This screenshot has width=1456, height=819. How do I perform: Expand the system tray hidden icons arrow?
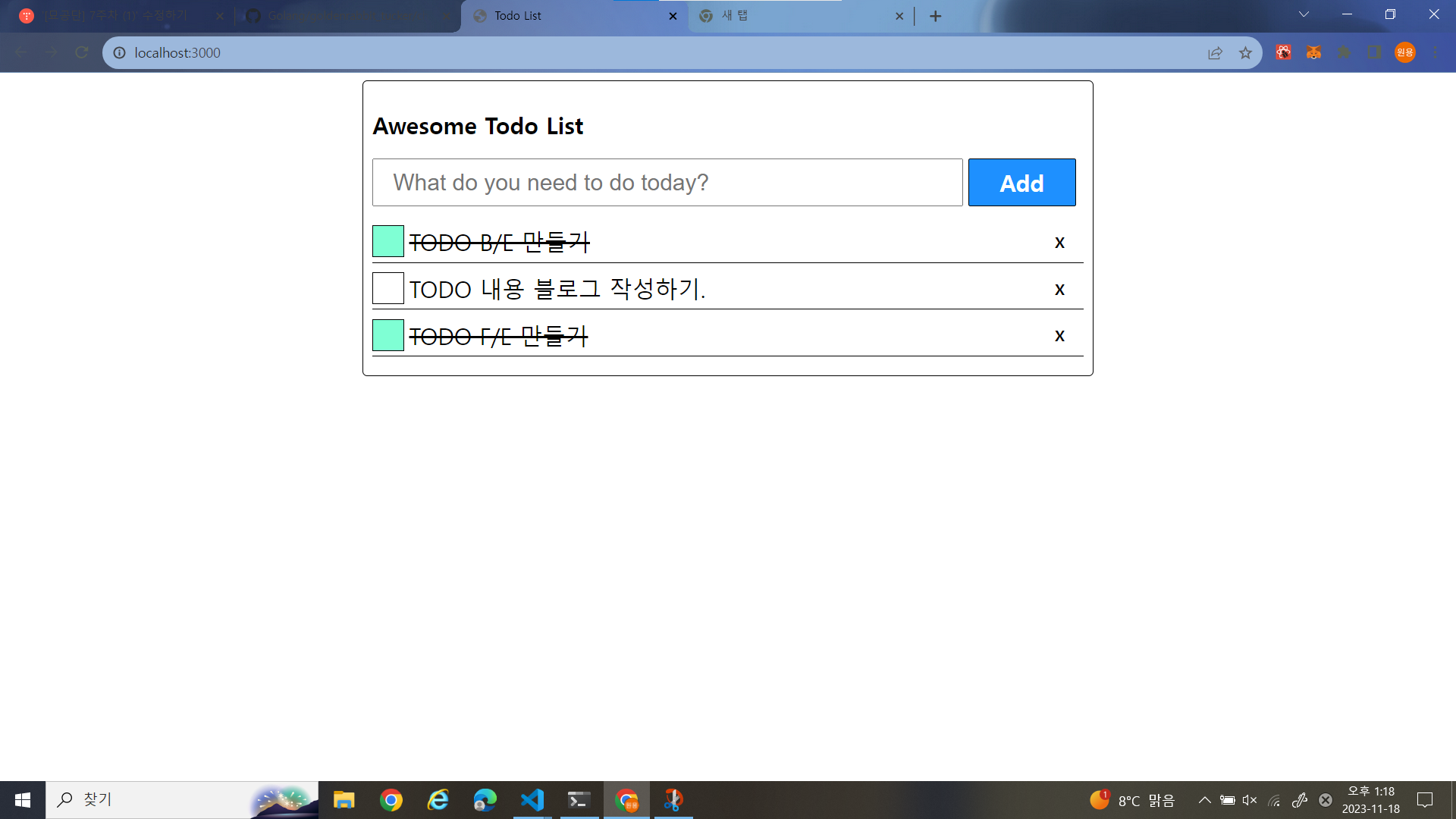pyautogui.click(x=1204, y=800)
